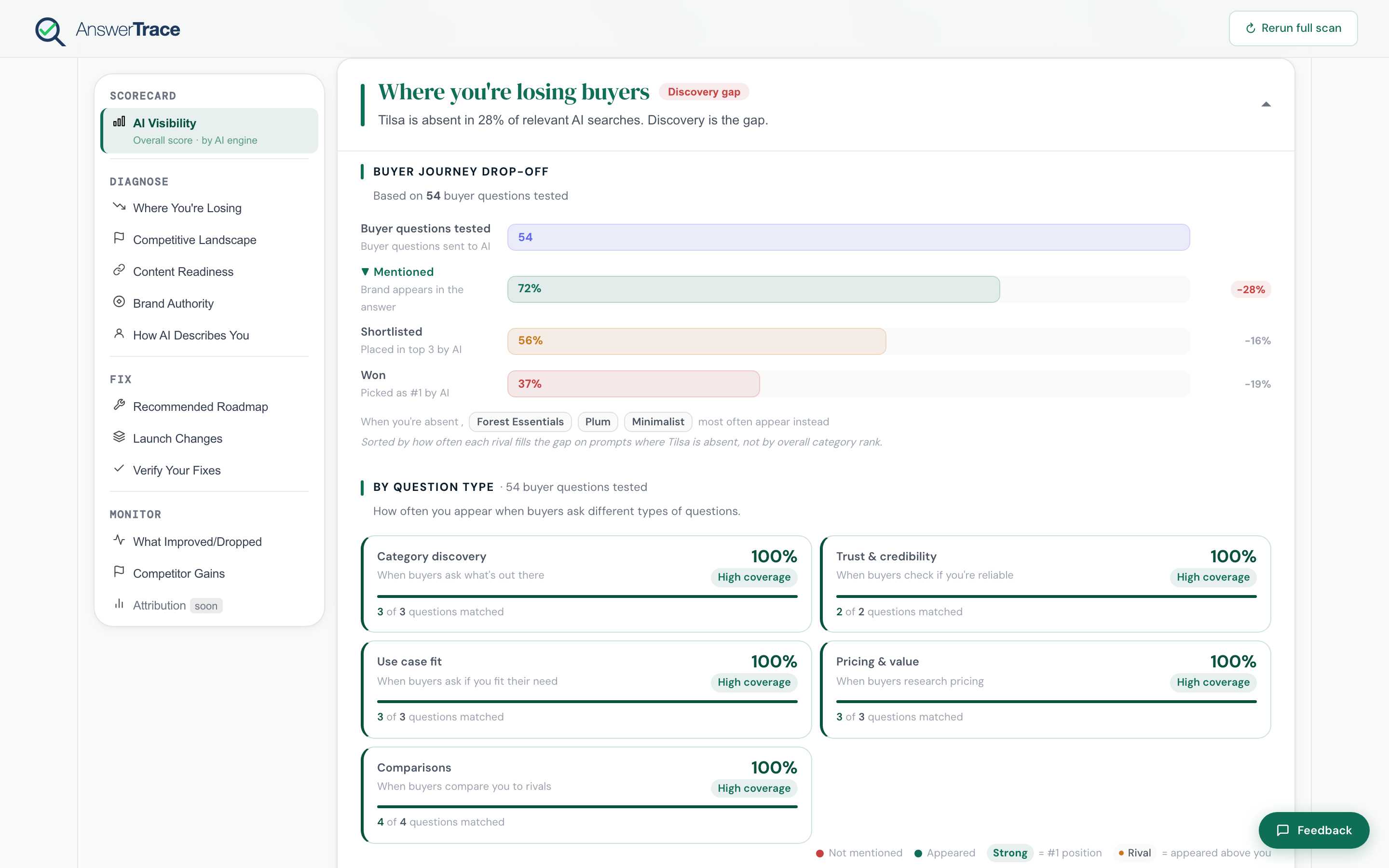Collapse the Where you're losing buyers section
This screenshot has height=868, width=1389.
coord(1266,105)
